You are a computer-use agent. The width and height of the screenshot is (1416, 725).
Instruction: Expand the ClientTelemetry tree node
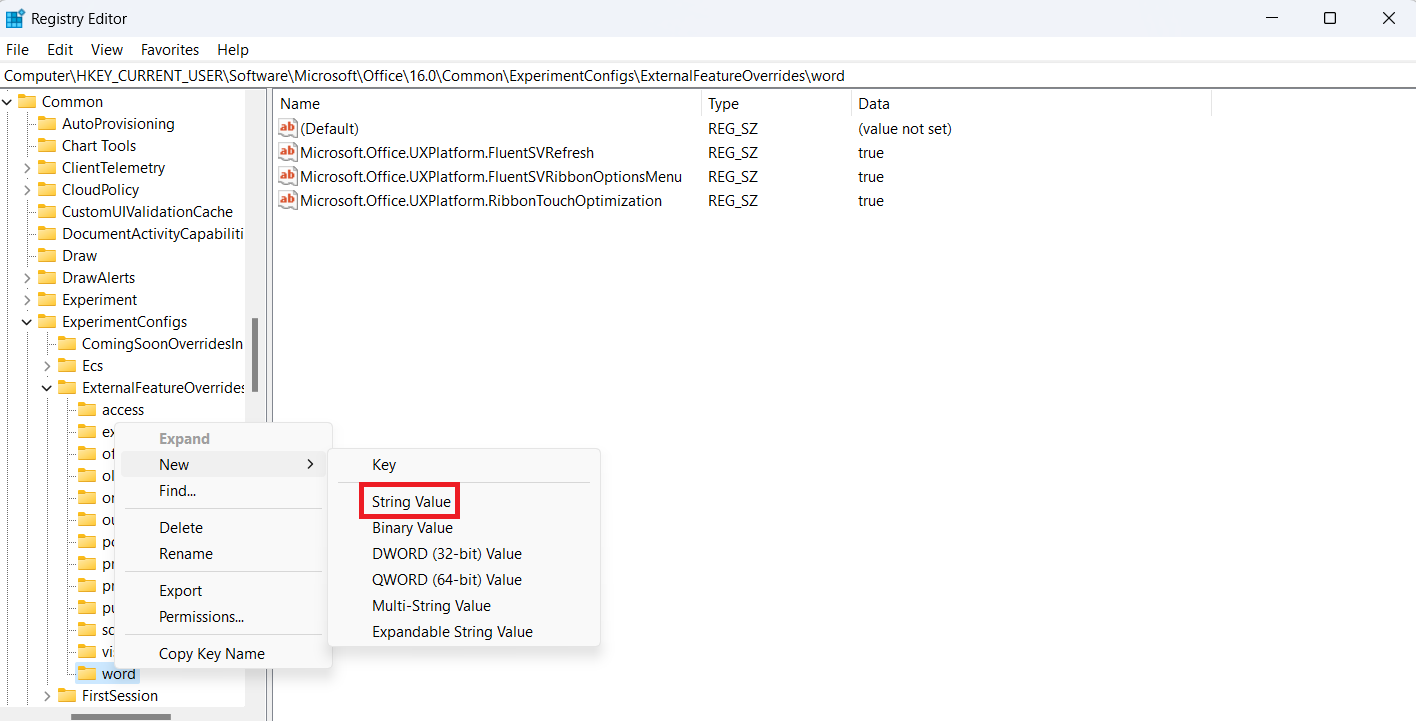point(27,168)
